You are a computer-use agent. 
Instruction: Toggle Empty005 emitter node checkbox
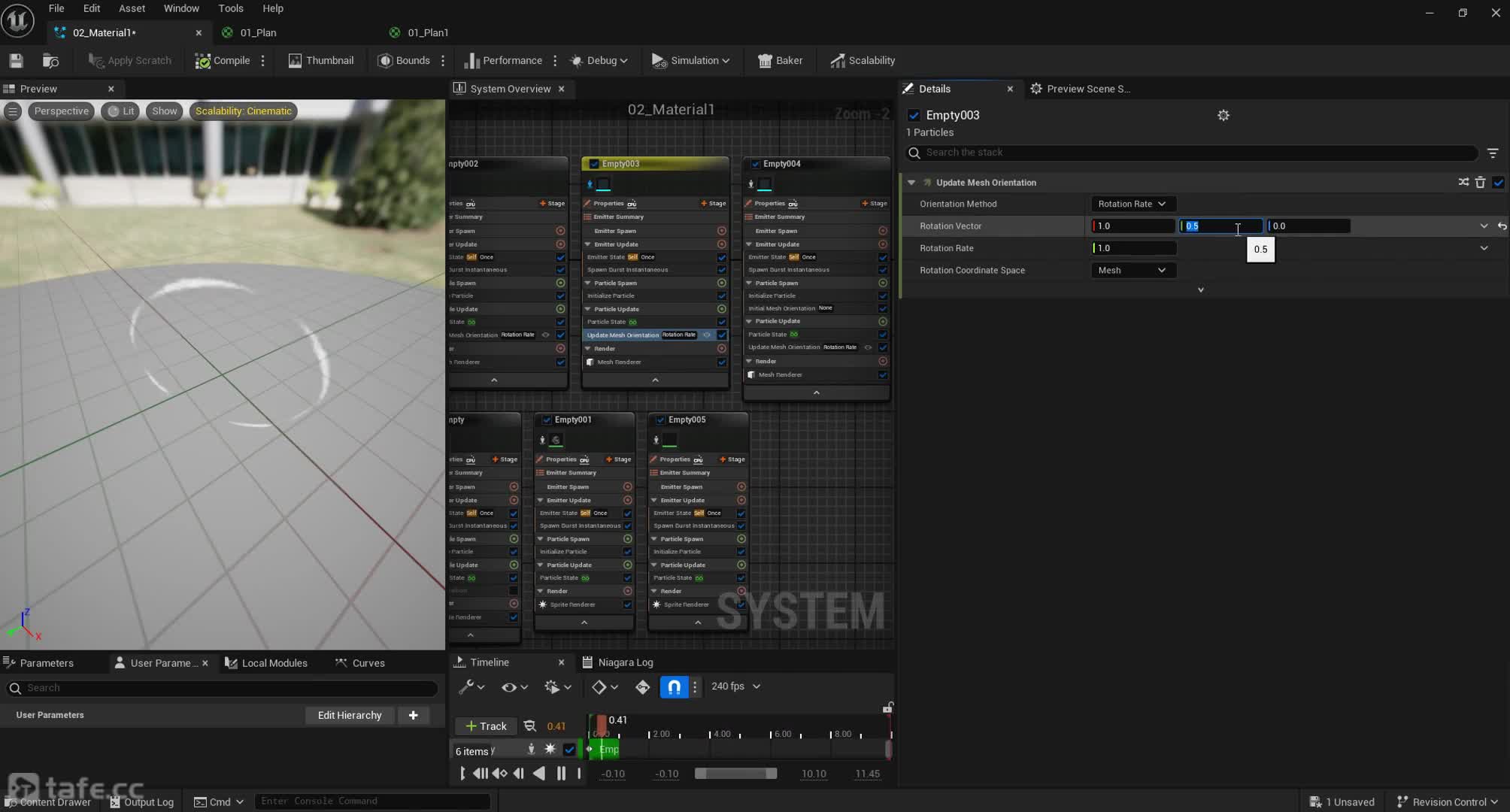(659, 420)
